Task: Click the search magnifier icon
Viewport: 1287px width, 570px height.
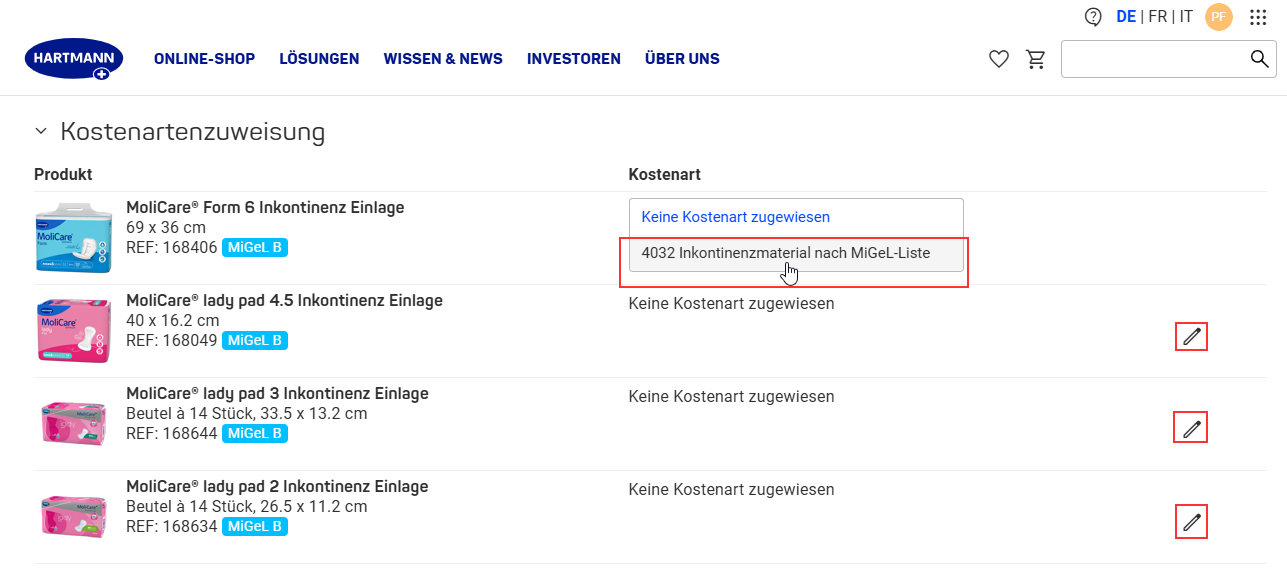Action: coord(1260,59)
